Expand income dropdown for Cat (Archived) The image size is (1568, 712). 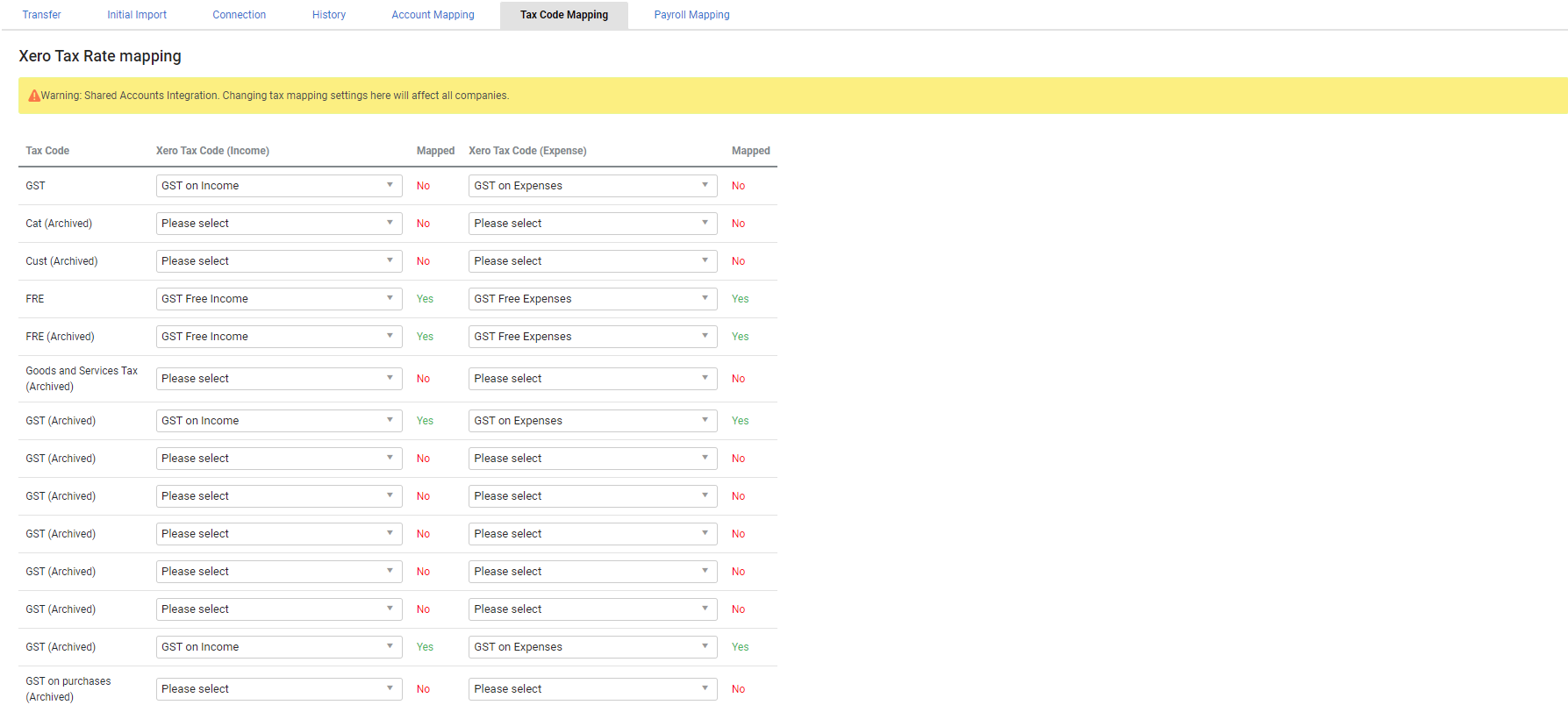(279, 224)
